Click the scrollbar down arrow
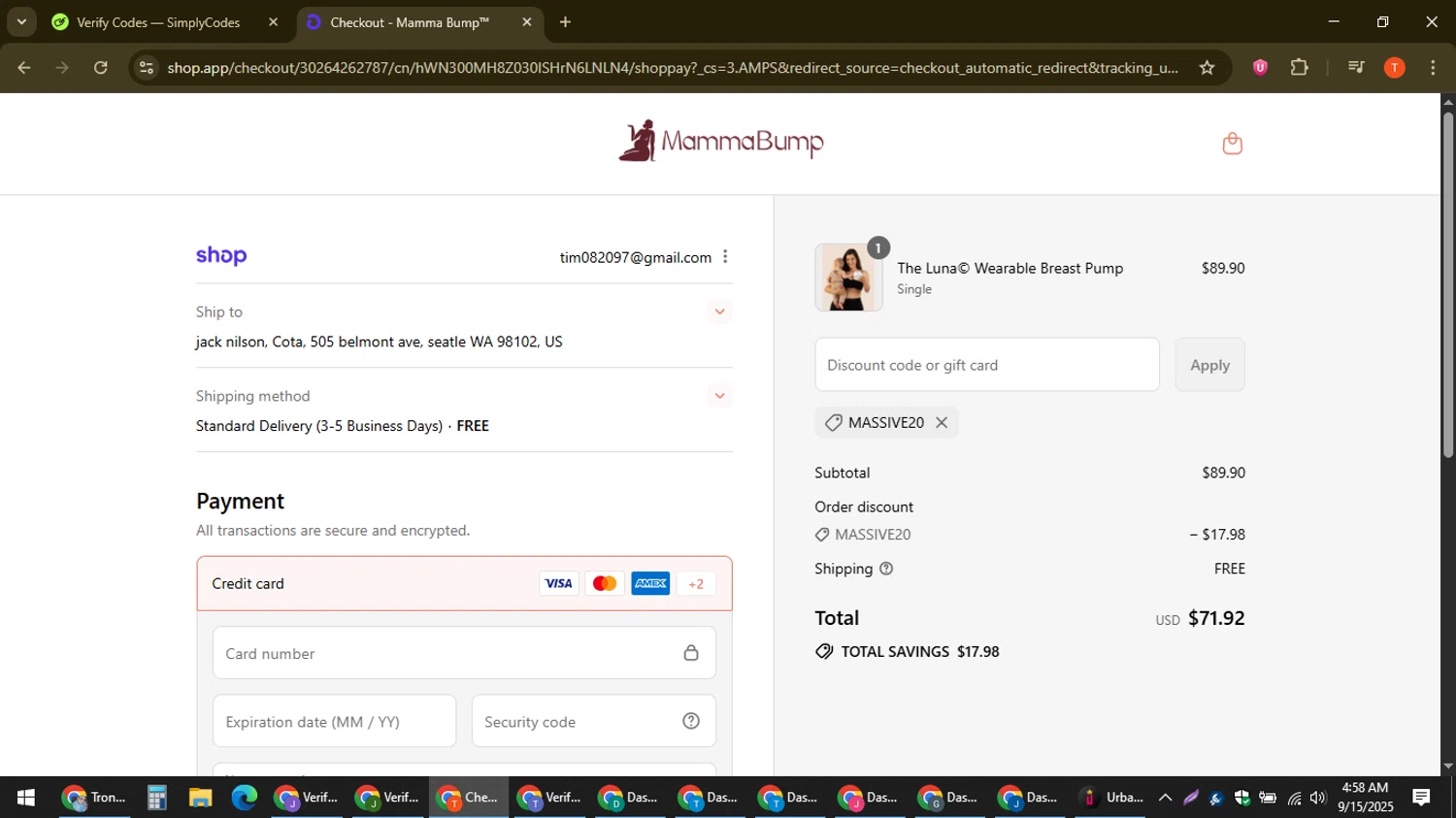The width and height of the screenshot is (1456, 818). (1448, 767)
